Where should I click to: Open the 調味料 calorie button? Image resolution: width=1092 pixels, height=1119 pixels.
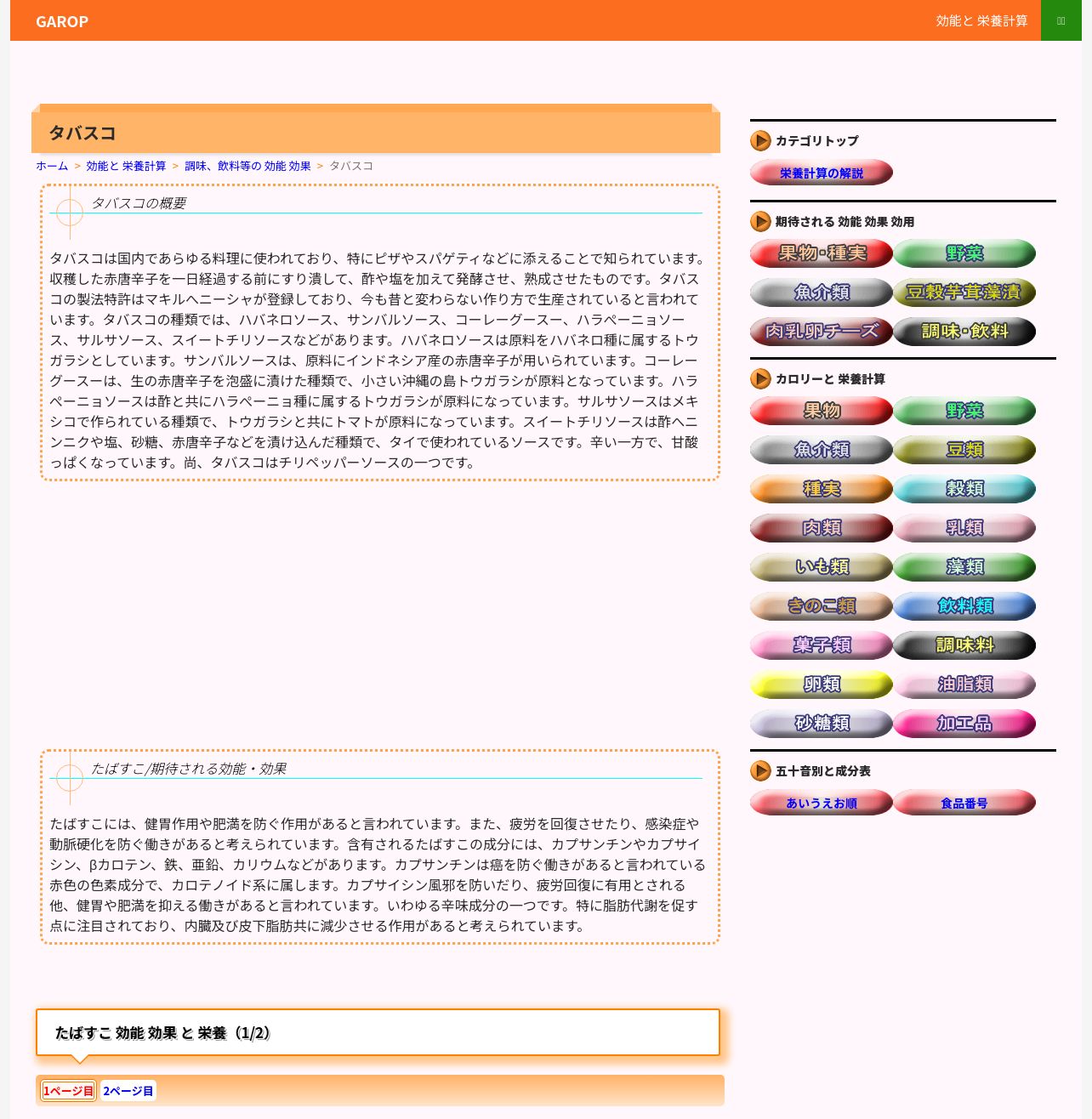(x=964, y=645)
